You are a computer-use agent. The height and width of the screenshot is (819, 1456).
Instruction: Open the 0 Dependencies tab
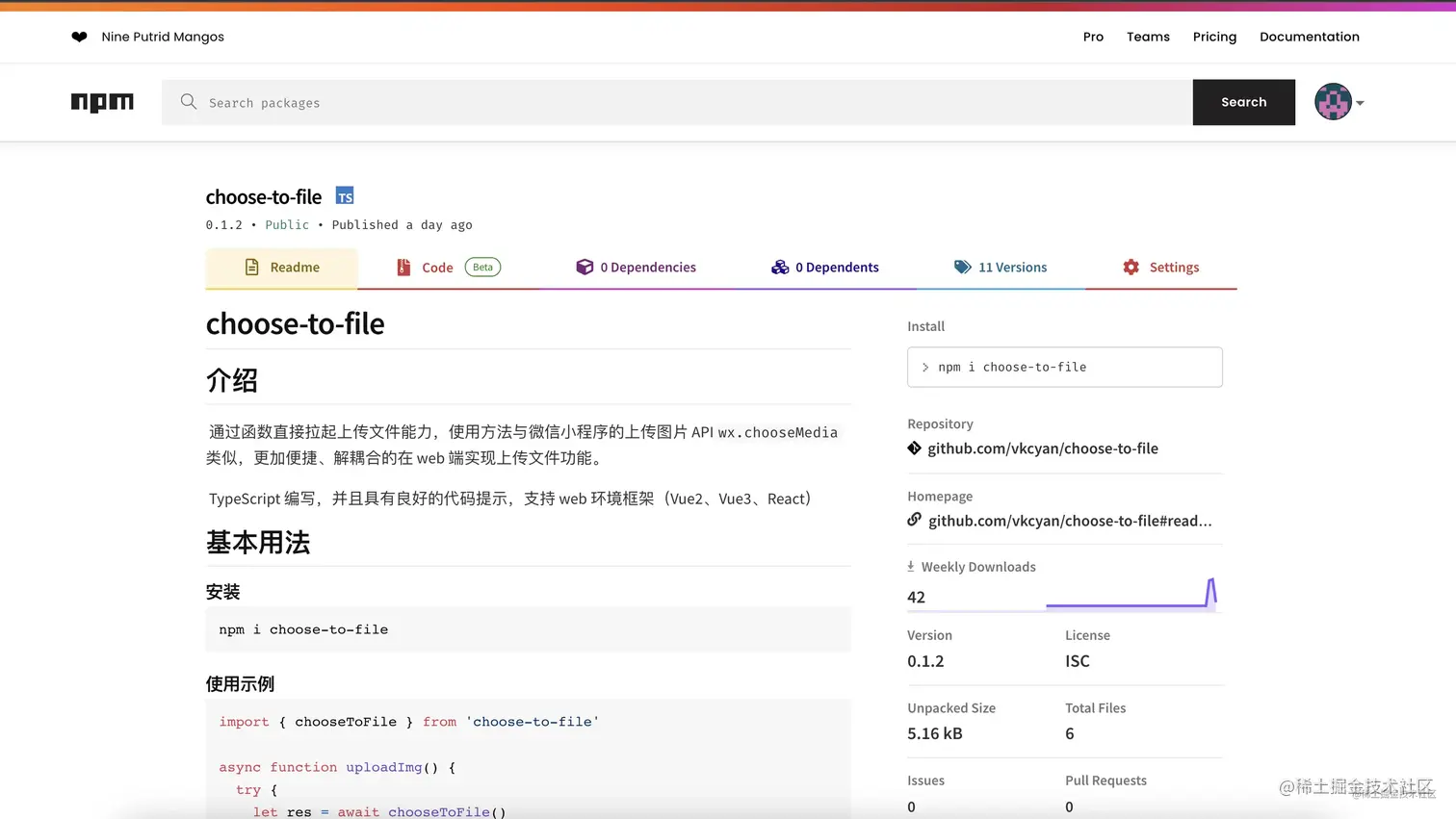click(636, 268)
